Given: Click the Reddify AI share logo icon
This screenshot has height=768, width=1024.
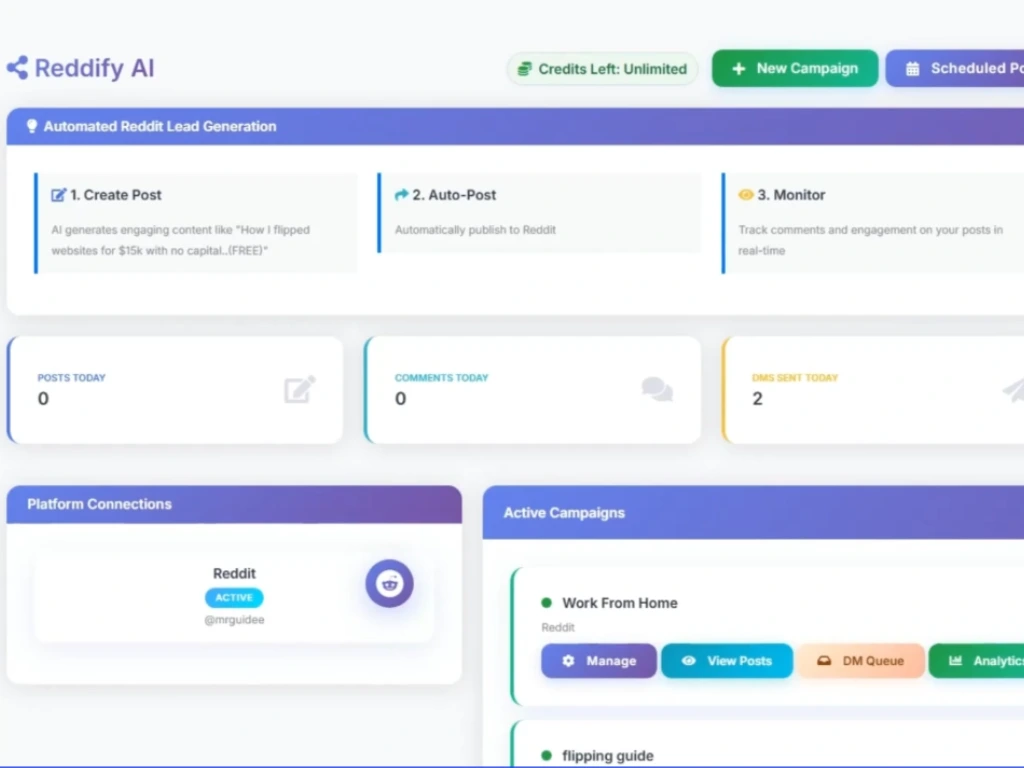Looking at the screenshot, I should coord(17,68).
